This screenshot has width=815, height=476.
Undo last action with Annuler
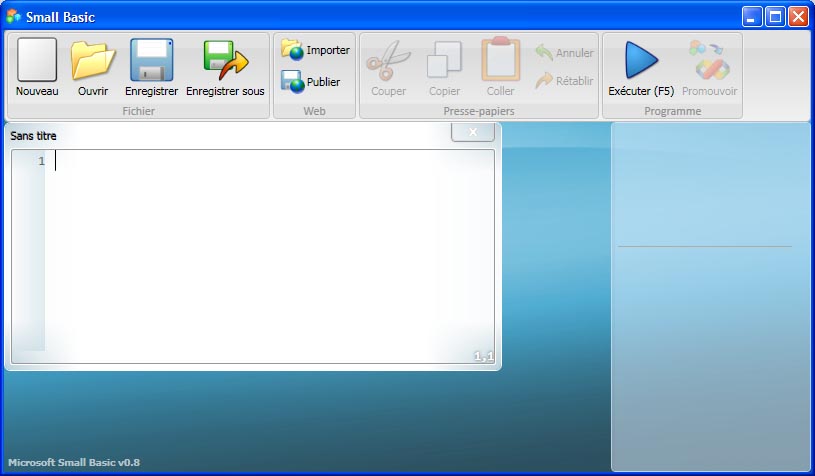(564, 52)
